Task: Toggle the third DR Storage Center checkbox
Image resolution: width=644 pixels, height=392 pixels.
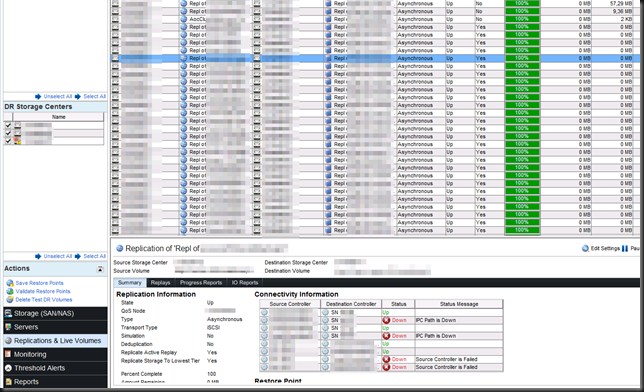Action: tap(8, 141)
